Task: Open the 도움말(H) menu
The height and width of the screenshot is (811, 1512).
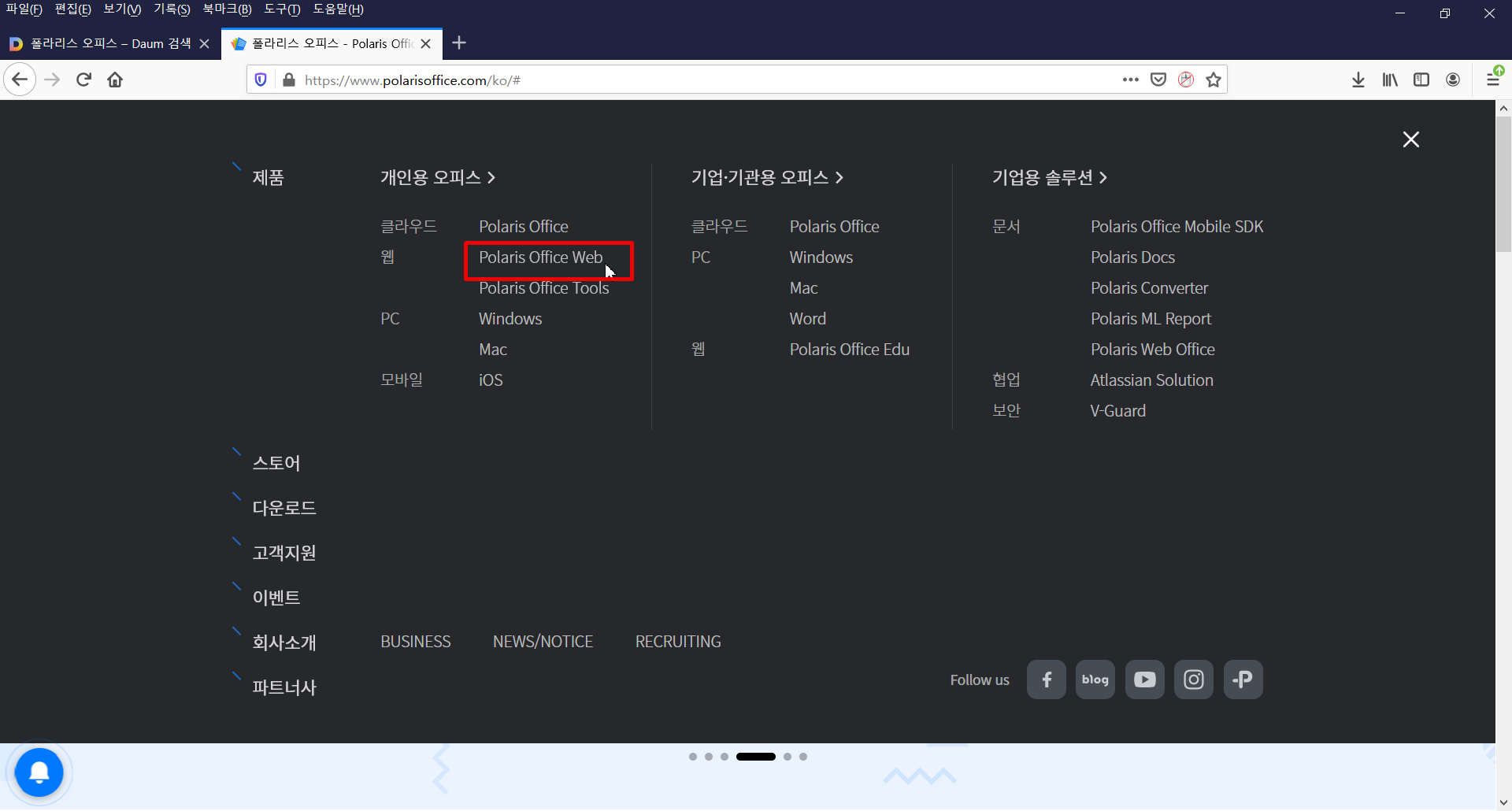Action: click(338, 9)
